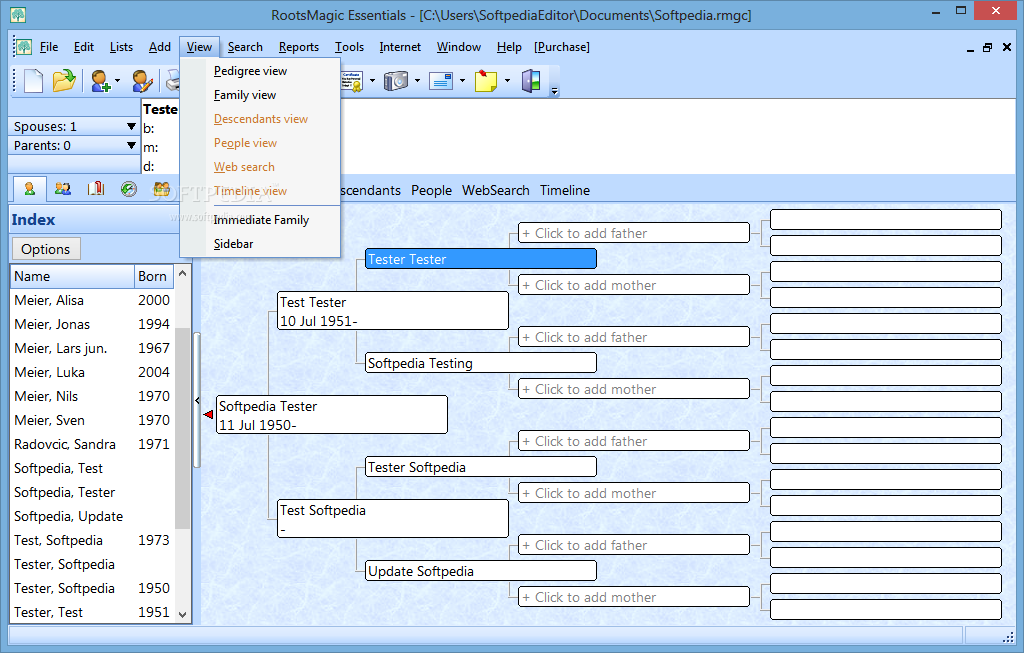Sort index by the Name column header

[72, 276]
